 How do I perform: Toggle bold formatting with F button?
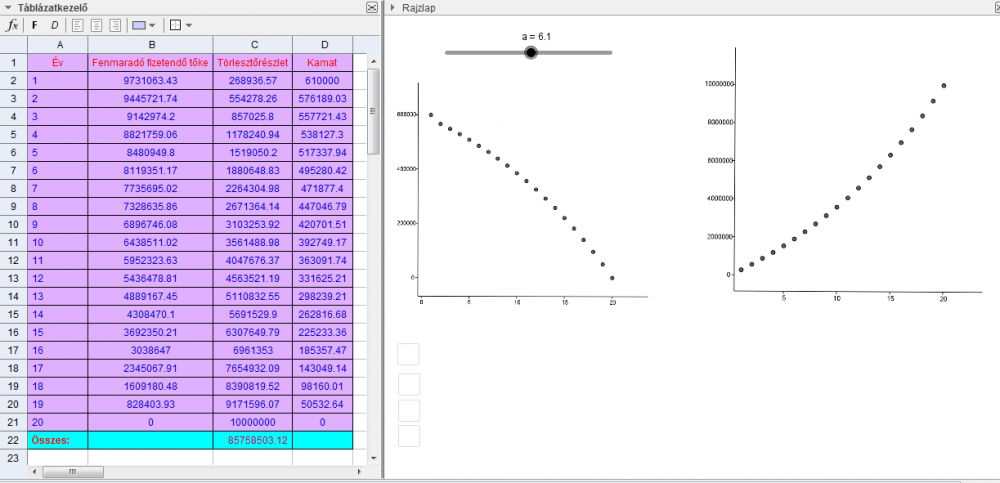pos(36,25)
